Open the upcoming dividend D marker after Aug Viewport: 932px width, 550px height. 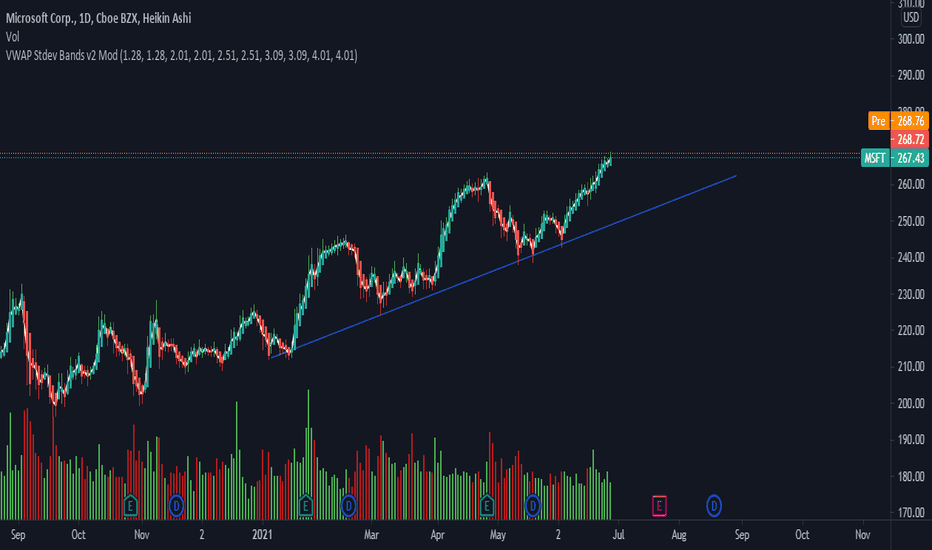coord(714,506)
